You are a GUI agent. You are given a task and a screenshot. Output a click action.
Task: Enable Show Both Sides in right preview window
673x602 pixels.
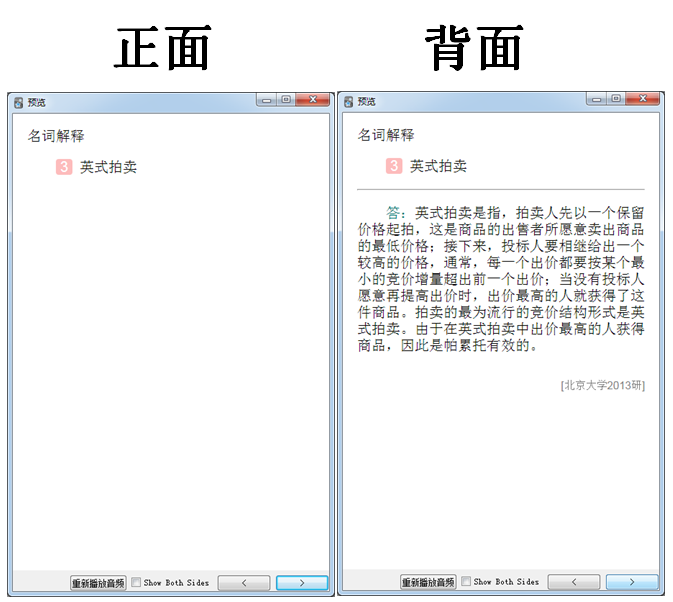click(466, 581)
